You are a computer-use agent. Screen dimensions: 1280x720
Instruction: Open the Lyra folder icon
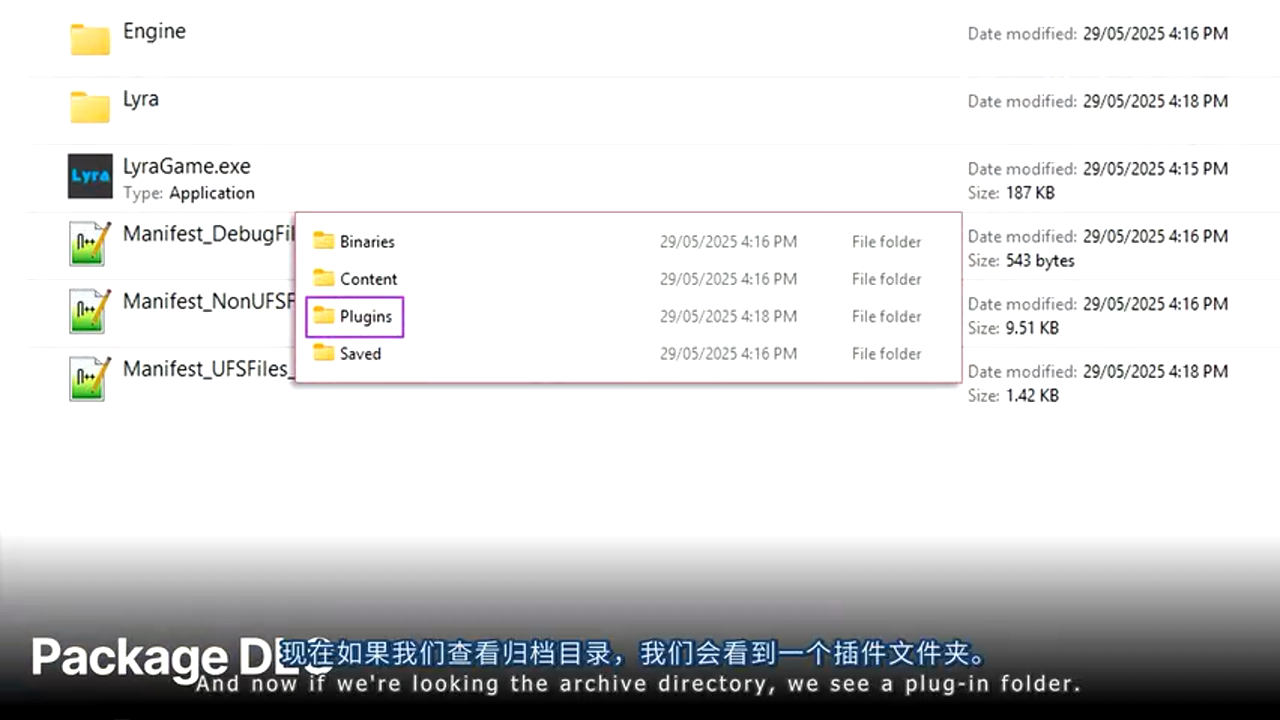point(90,106)
